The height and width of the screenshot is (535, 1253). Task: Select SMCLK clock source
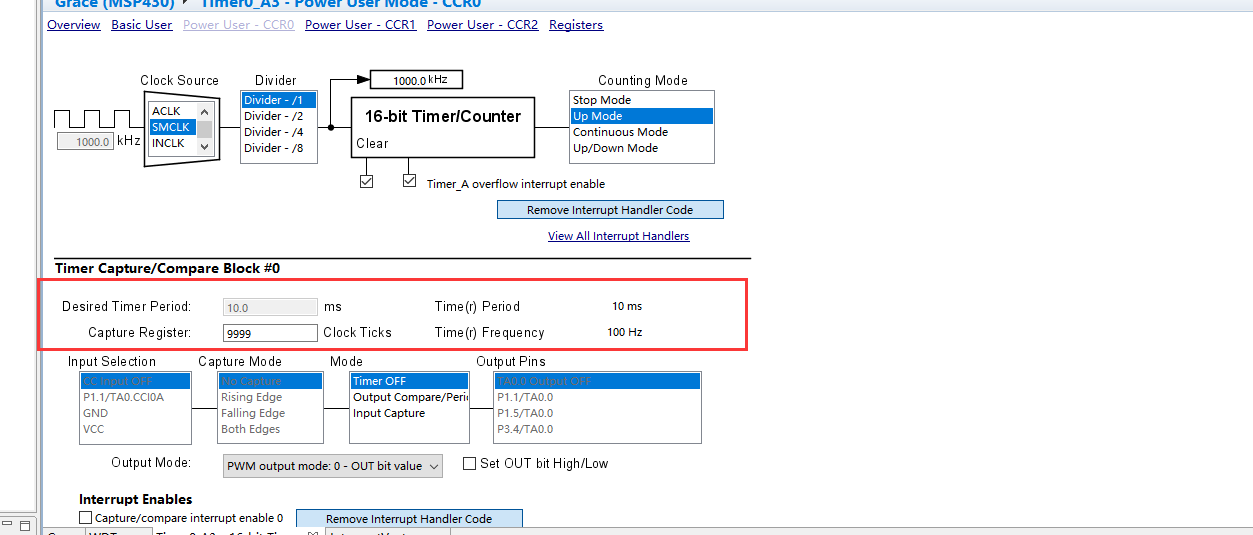tap(172, 127)
